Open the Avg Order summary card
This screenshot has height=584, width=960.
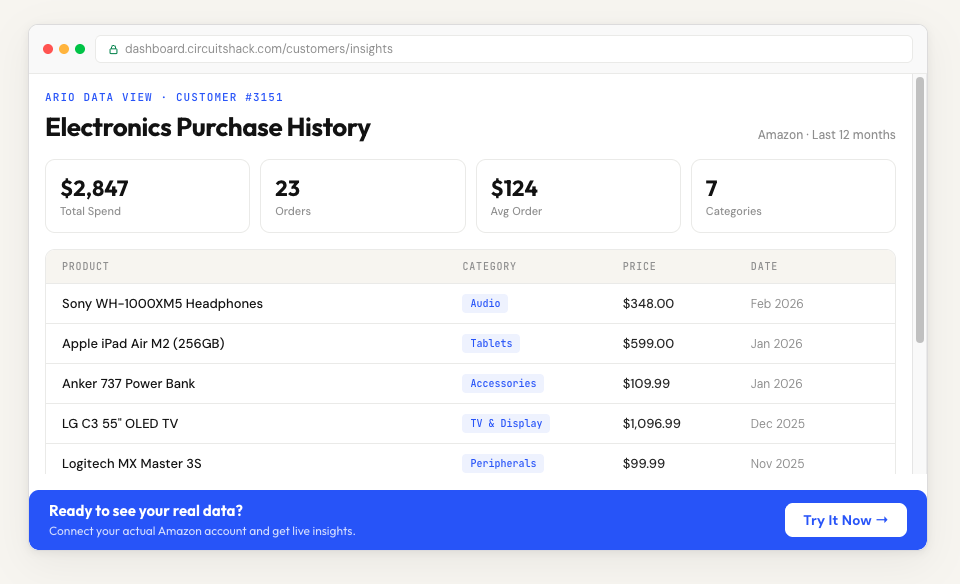coord(578,196)
